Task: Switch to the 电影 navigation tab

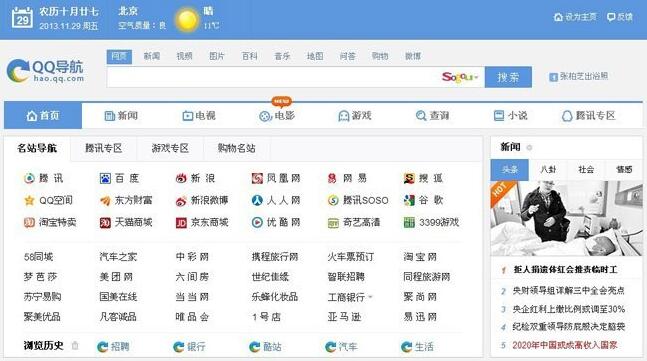Action: [277, 116]
